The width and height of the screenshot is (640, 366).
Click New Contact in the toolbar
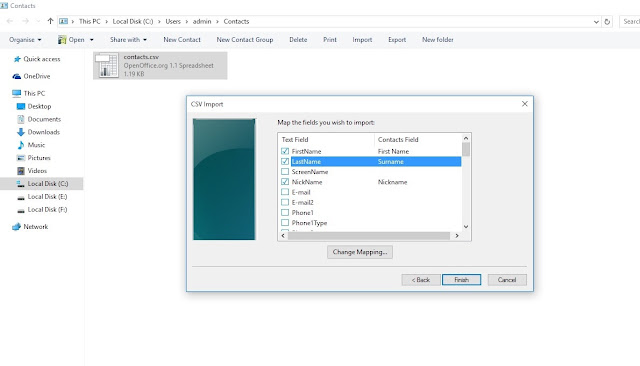182,40
